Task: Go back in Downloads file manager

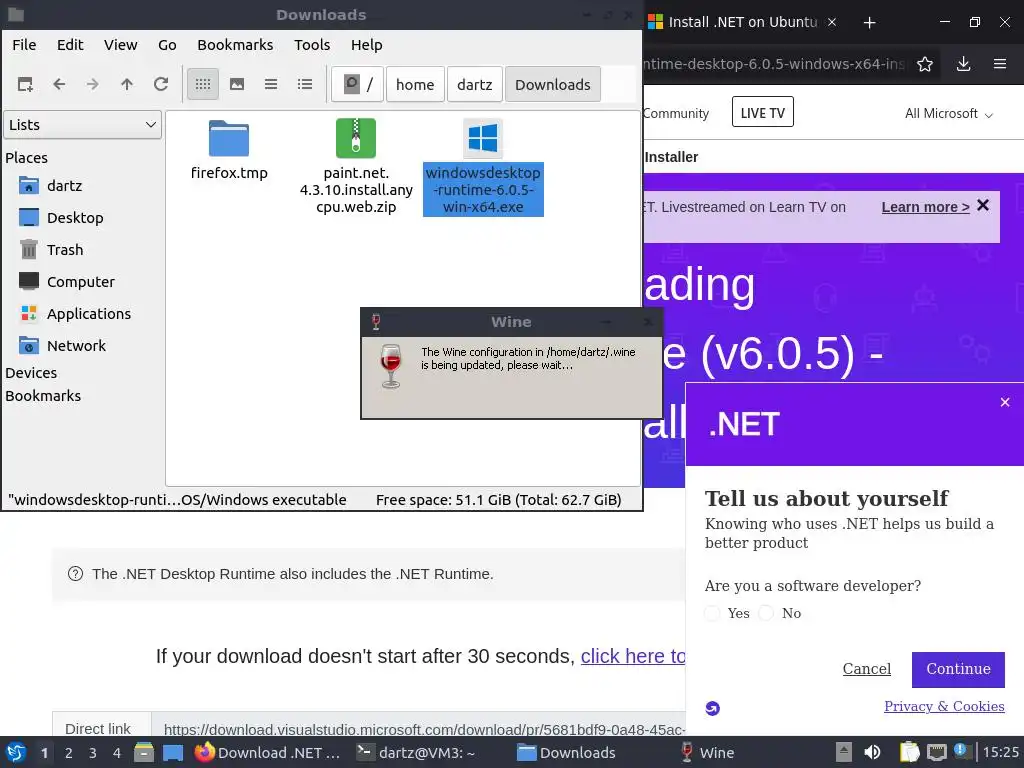Action: (59, 84)
